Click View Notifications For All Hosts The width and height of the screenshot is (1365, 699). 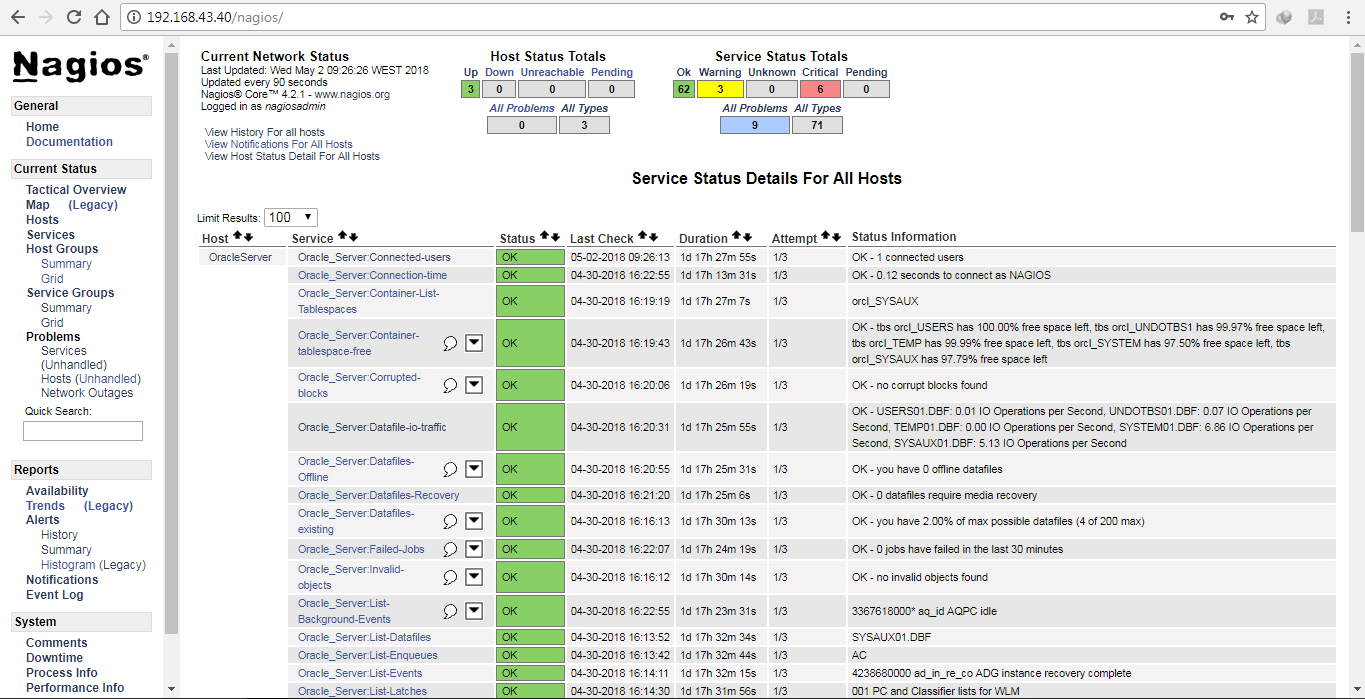tap(278, 144)
